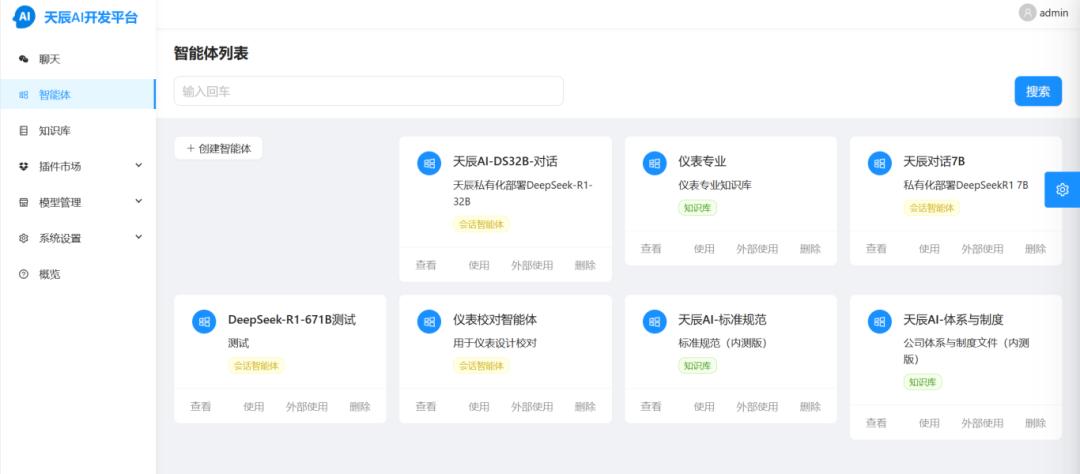Open the 概览 page
Image resolution: width=1080 pixels, height=474 pixels.
[x=78, y=274]
